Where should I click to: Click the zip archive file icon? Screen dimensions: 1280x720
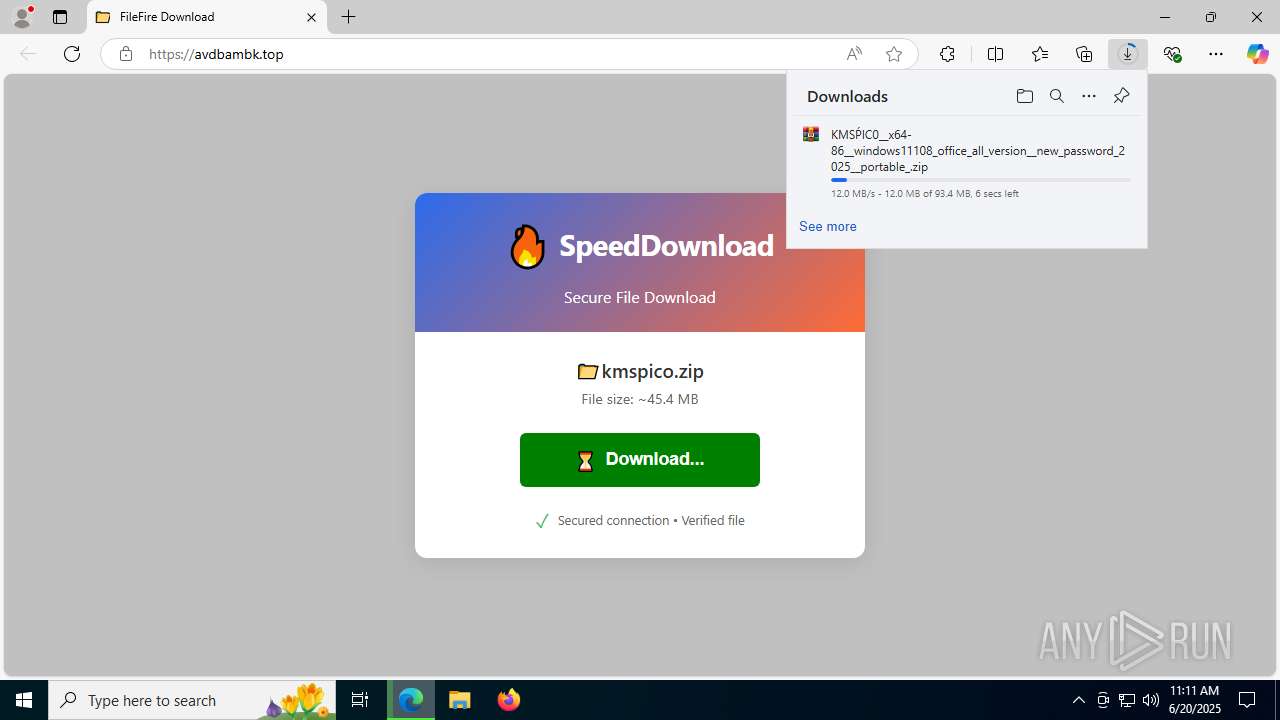(811, 134)
